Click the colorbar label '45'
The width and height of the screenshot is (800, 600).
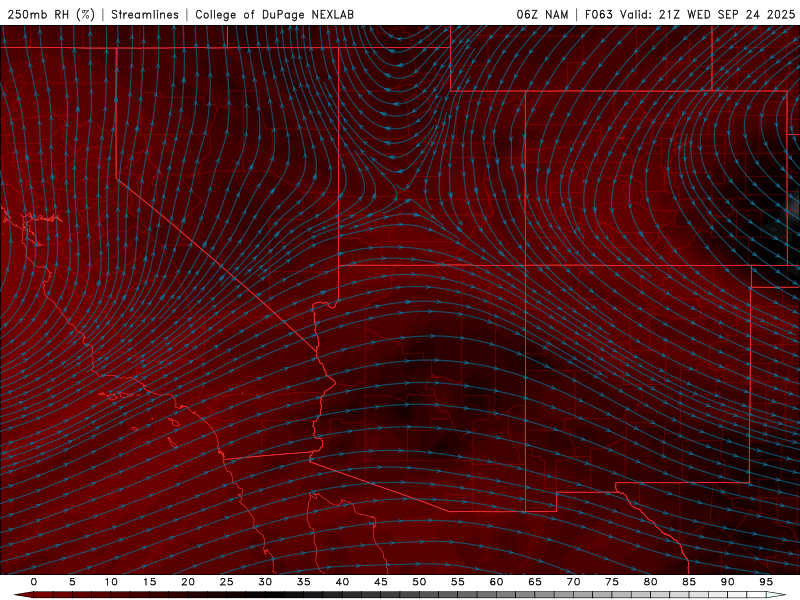pyautogui.click(x=381, y=582)
